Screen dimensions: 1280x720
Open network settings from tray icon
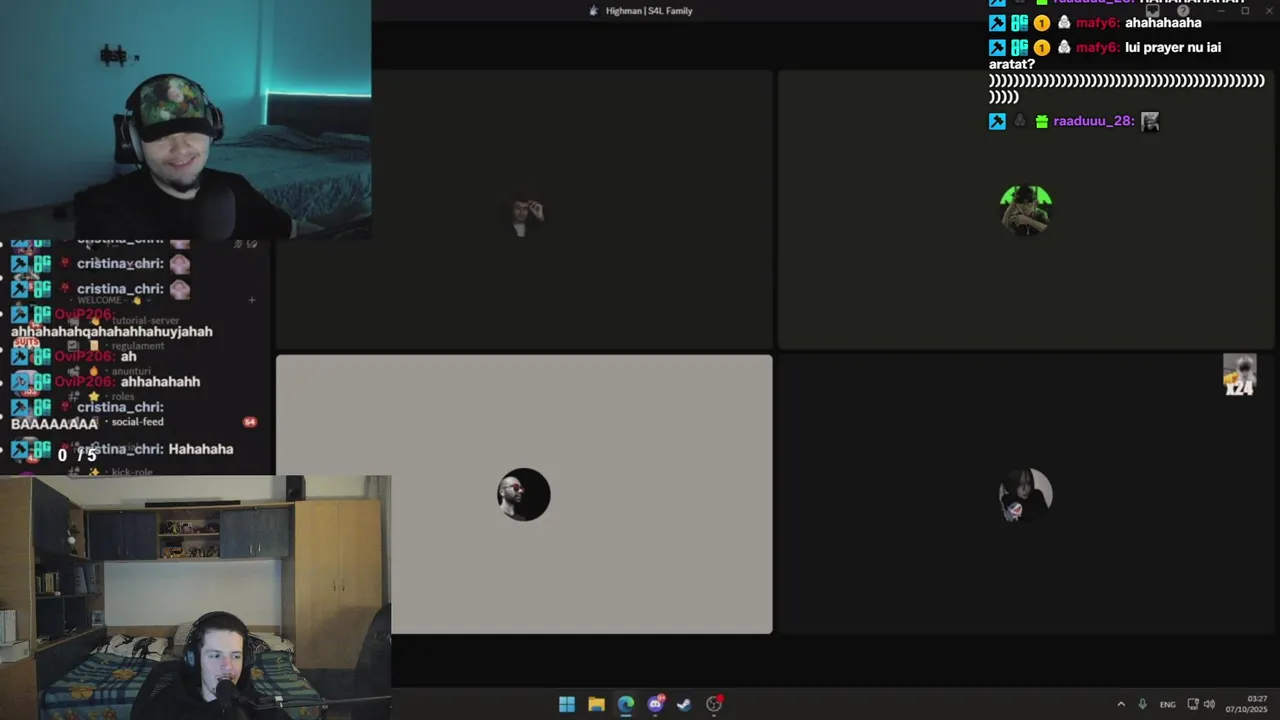pyautogui.click(x=1193, y=704)
